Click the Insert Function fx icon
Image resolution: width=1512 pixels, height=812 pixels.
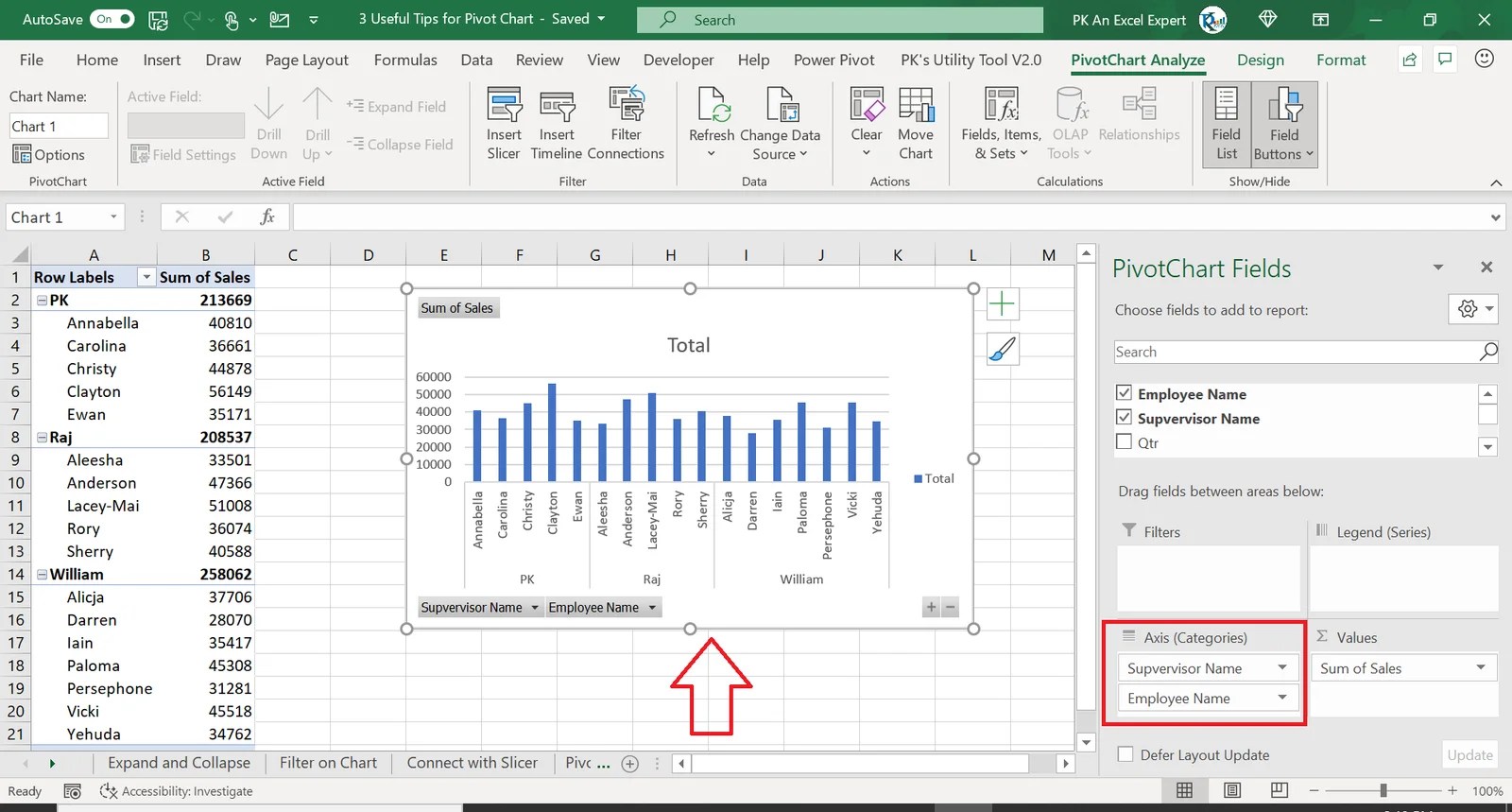pos(267,216)
